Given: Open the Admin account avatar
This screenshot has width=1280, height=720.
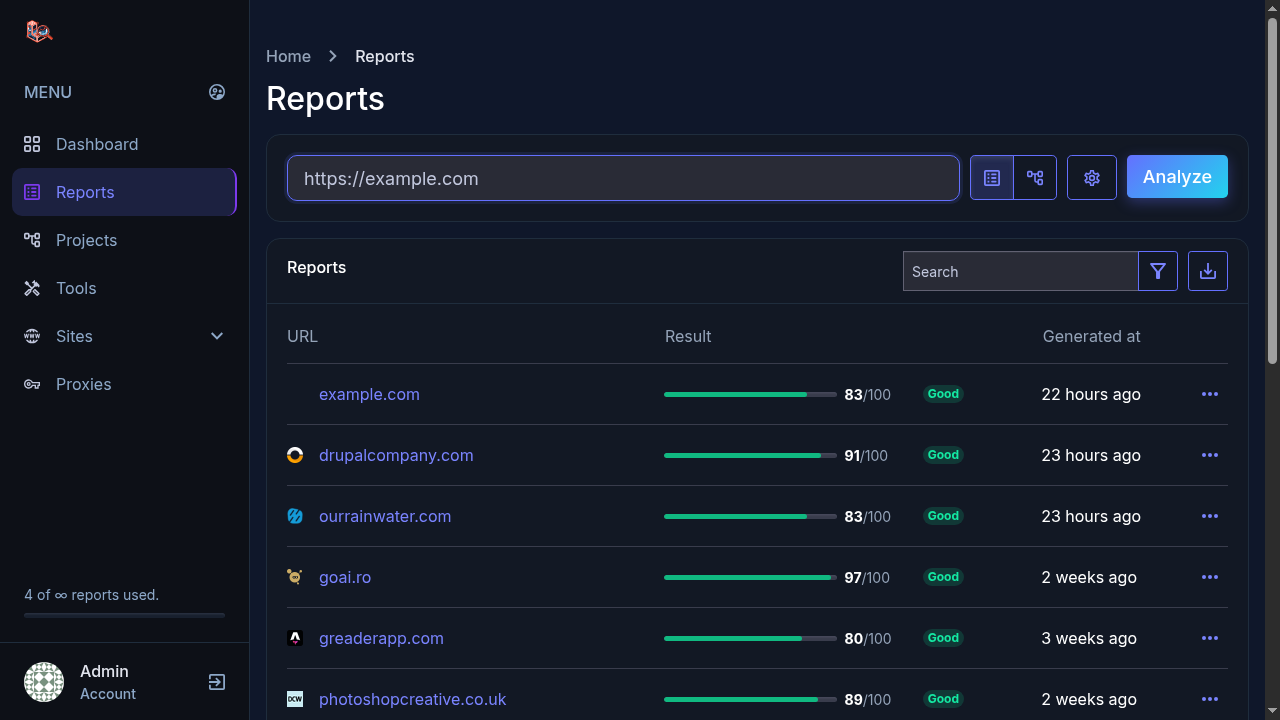Looking at the screenshot, I should (44, 682).
